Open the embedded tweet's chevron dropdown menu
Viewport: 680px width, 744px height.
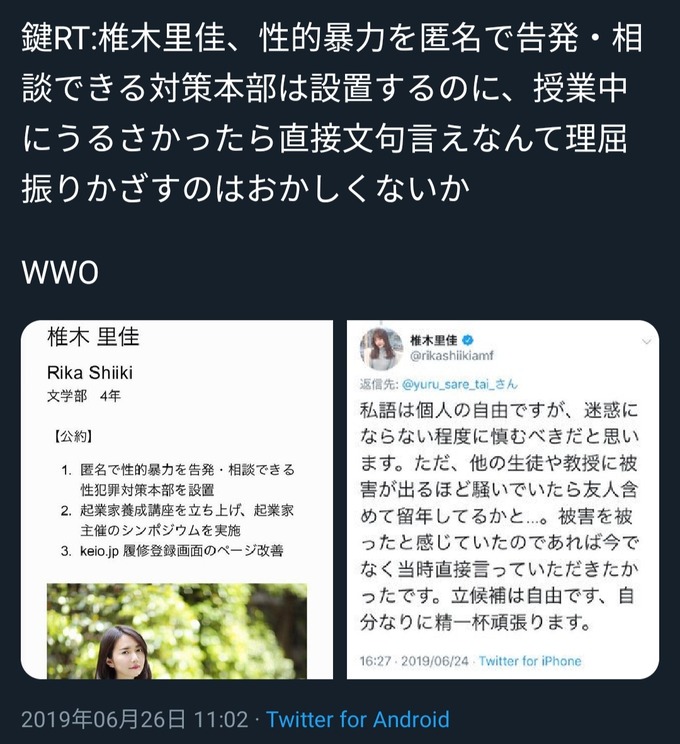pos(646,341)
